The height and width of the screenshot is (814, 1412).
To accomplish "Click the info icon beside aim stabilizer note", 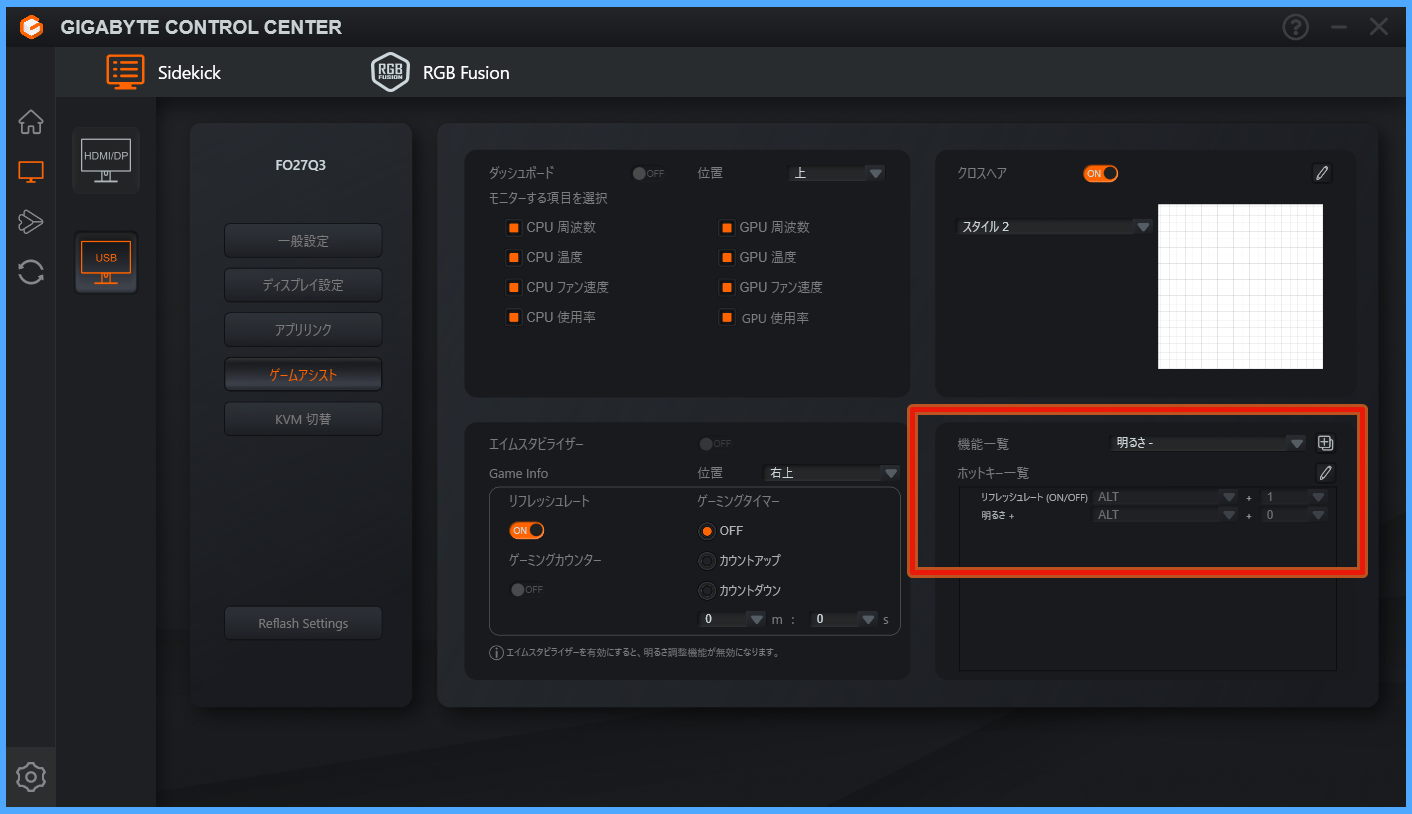I will pyautogui.click(x=496, y=653).
